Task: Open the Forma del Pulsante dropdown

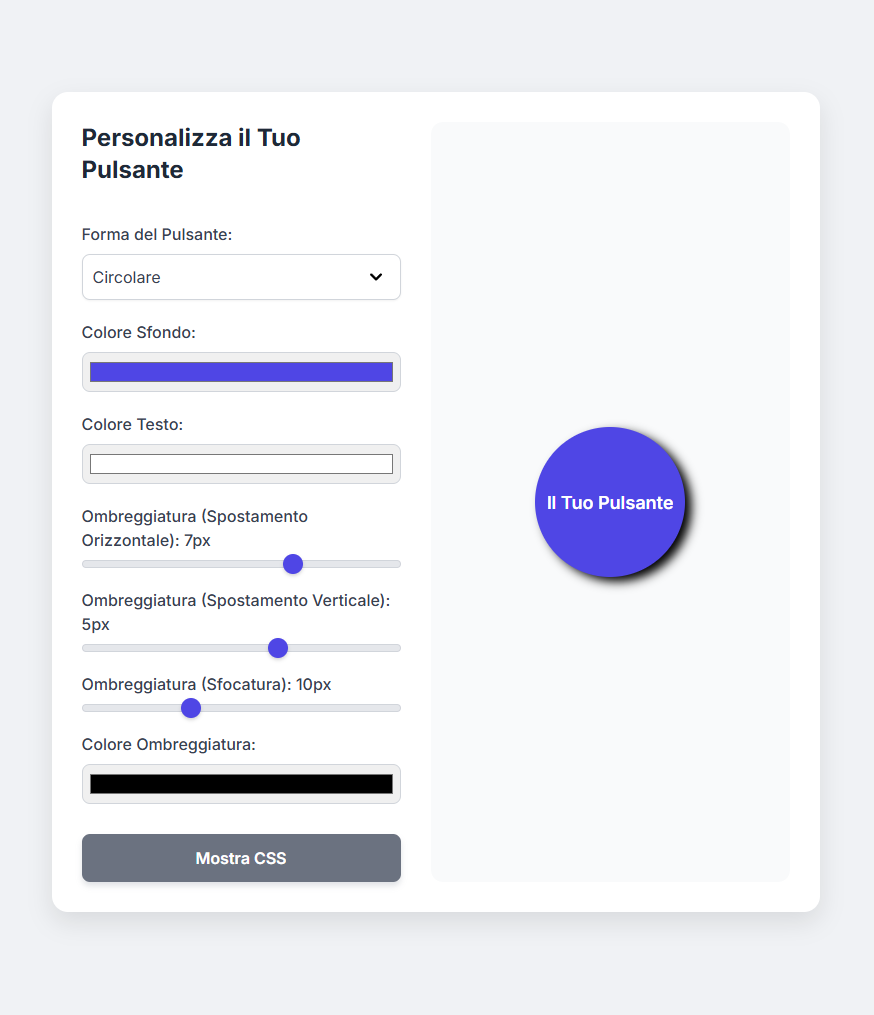Action: pyautogui.click(x=240, y=277)
